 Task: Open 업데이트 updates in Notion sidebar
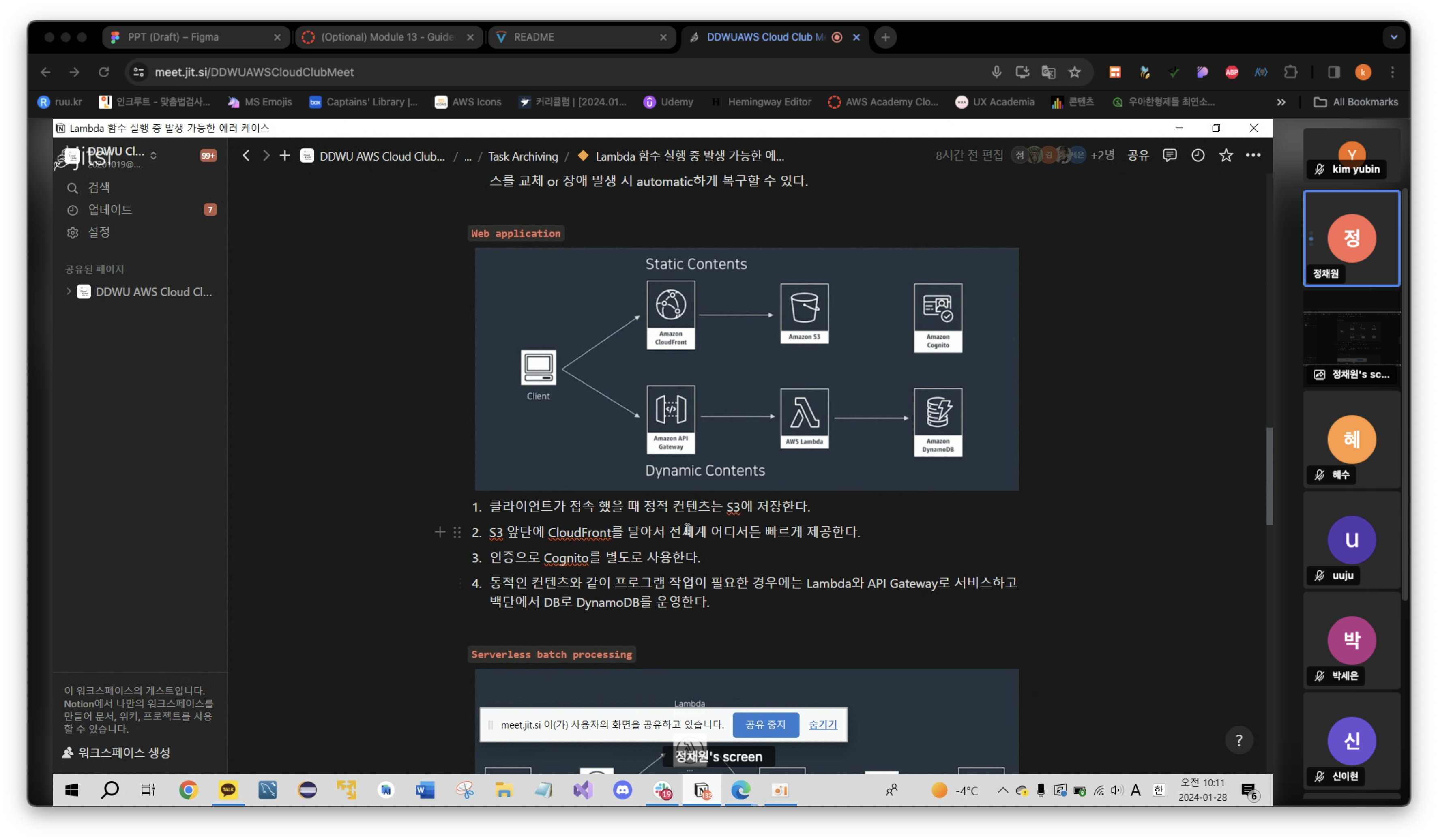(x=140, y=210)
